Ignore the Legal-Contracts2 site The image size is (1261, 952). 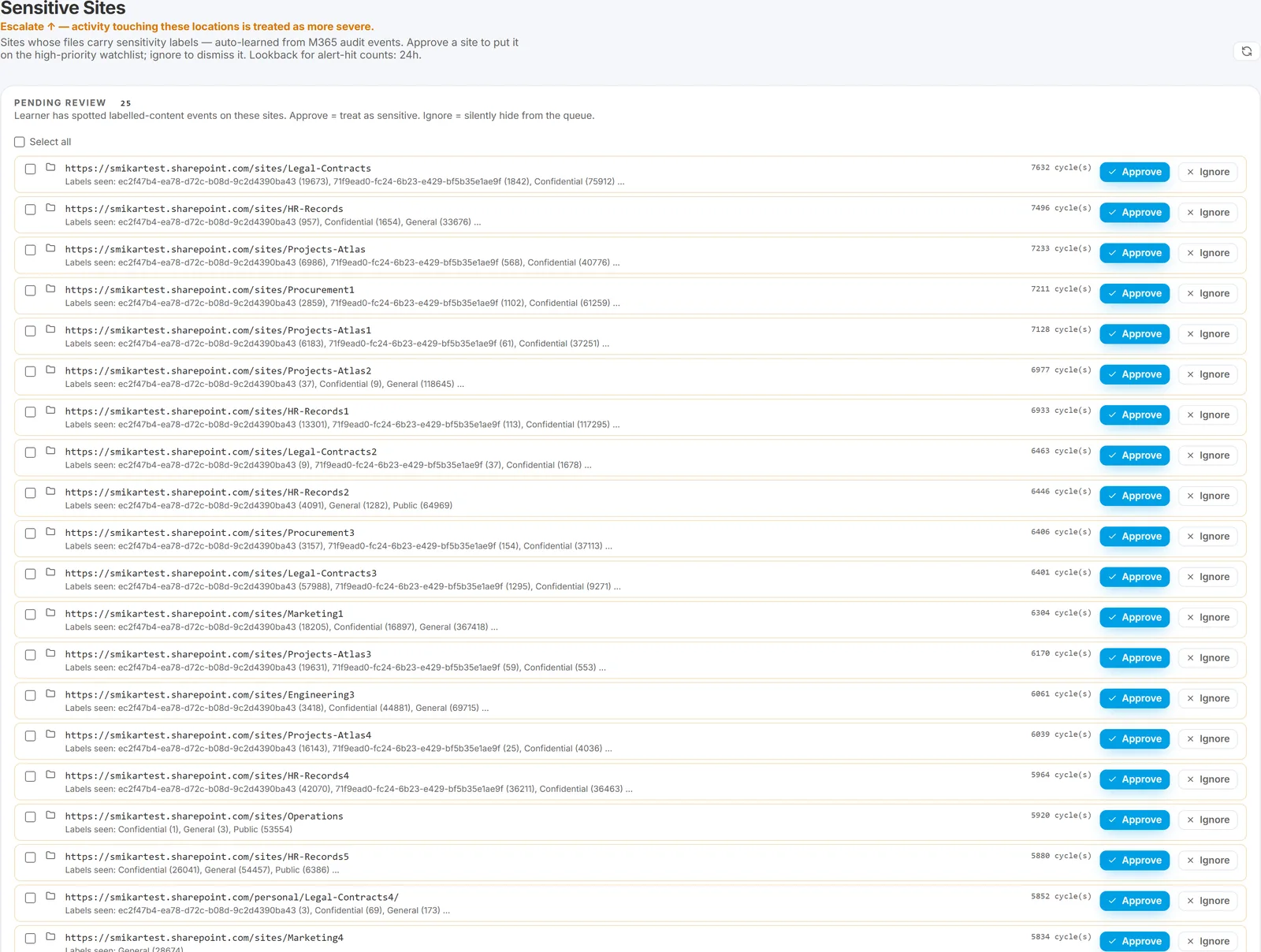tap(1207, 456)
